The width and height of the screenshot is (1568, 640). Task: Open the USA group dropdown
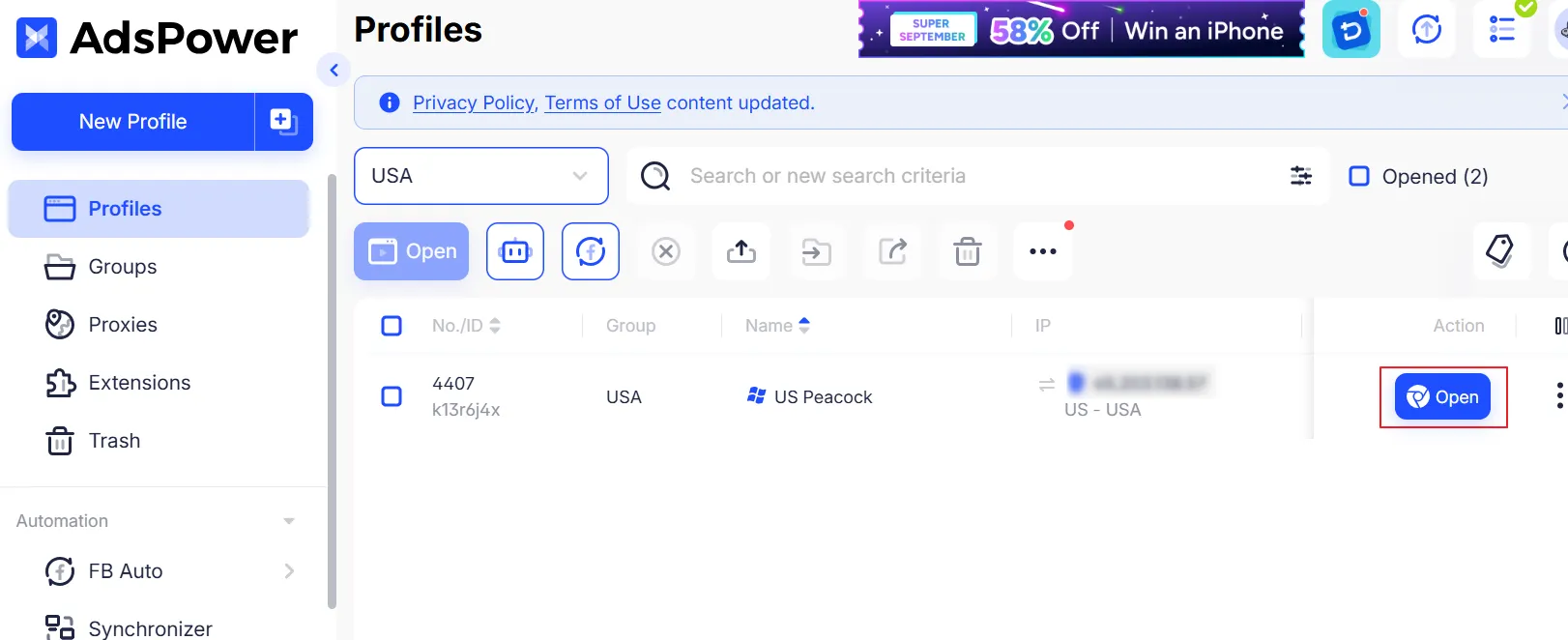click(481, 176)
